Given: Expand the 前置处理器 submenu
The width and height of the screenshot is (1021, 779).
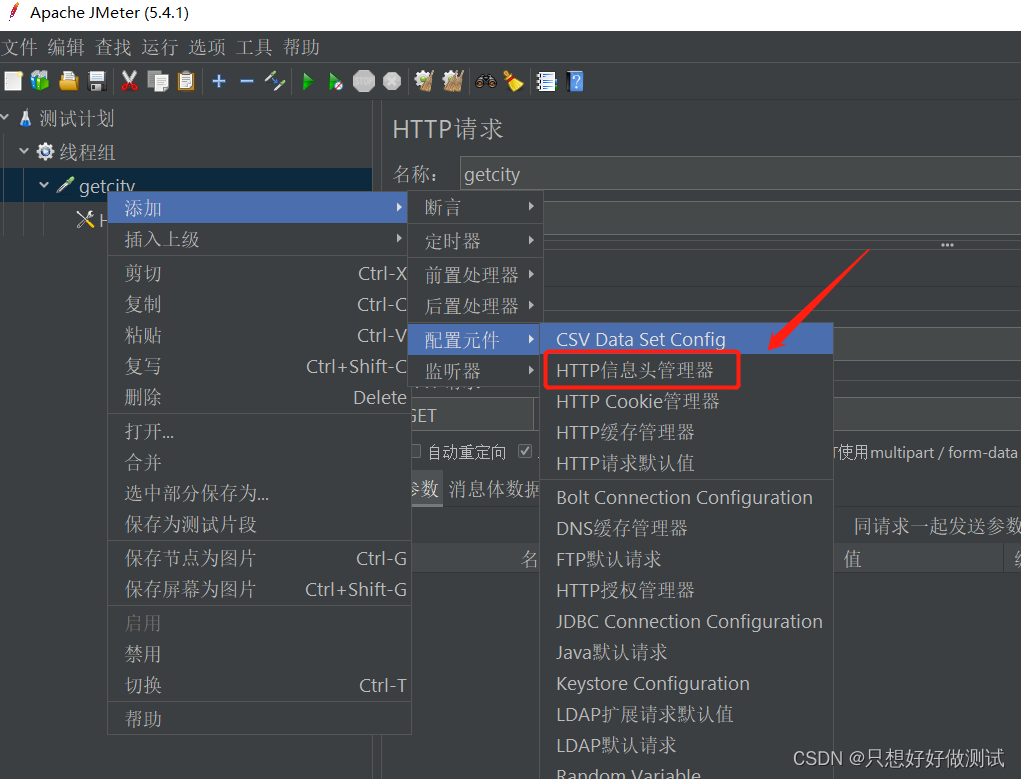Looking at the screenshot, I should tap(473, 274).
